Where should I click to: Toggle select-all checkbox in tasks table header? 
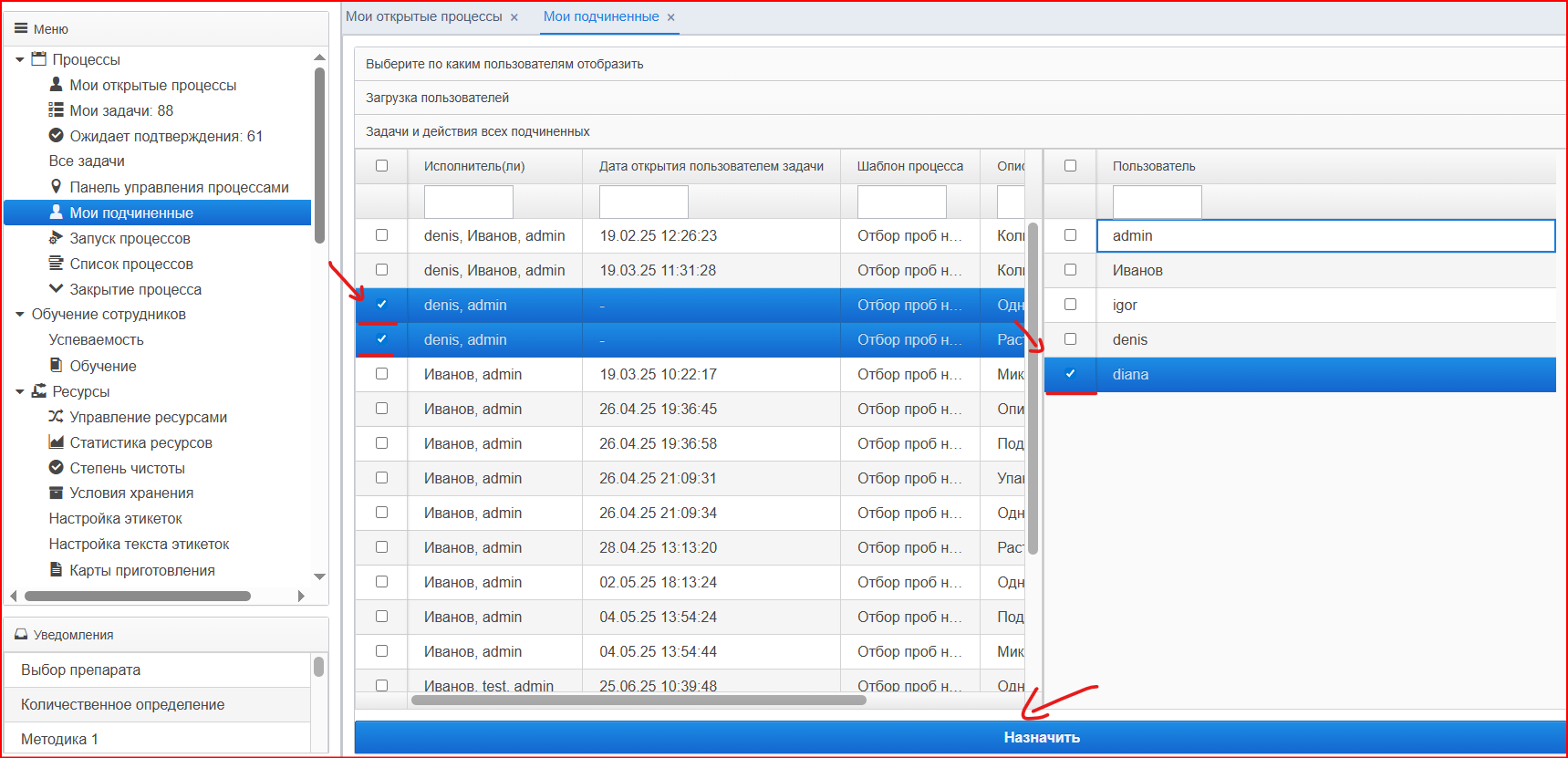point(381,166)
